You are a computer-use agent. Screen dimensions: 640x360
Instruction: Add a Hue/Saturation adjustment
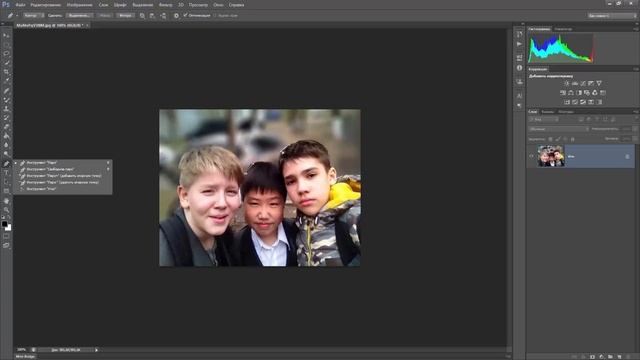(563, 93)
